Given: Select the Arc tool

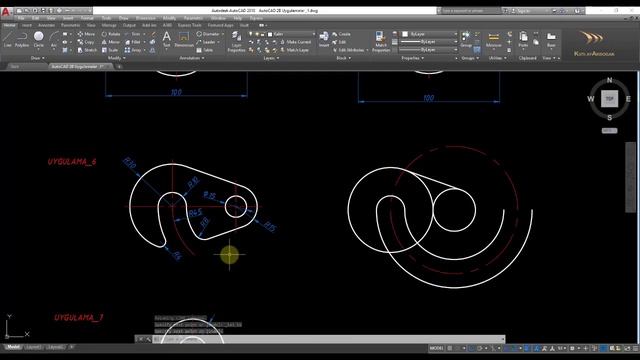Looking at the screenshot, I should coord(53,40).
